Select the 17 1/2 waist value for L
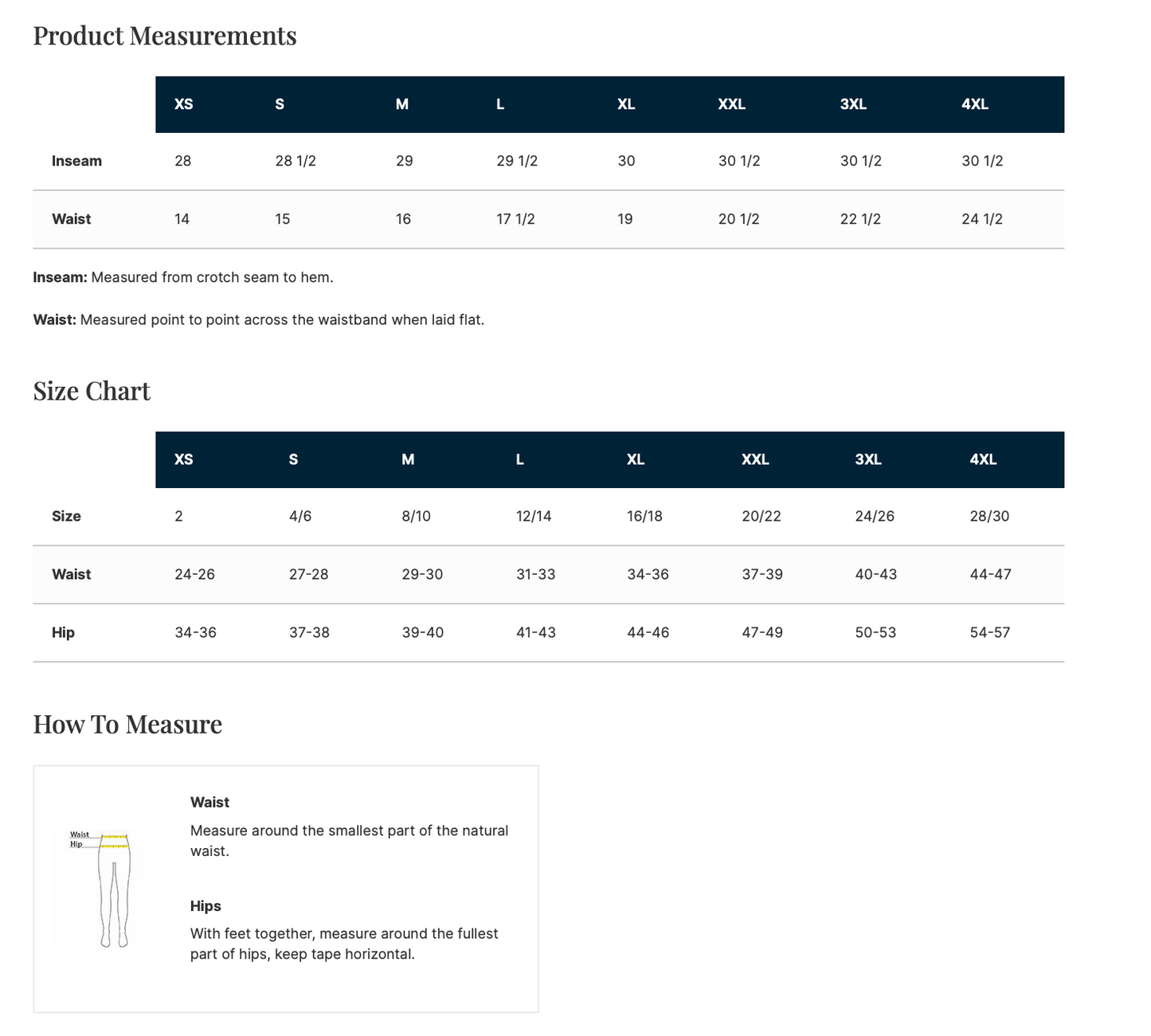The width and height of the screenshot is (1151, 1036). tap(515, 219)
